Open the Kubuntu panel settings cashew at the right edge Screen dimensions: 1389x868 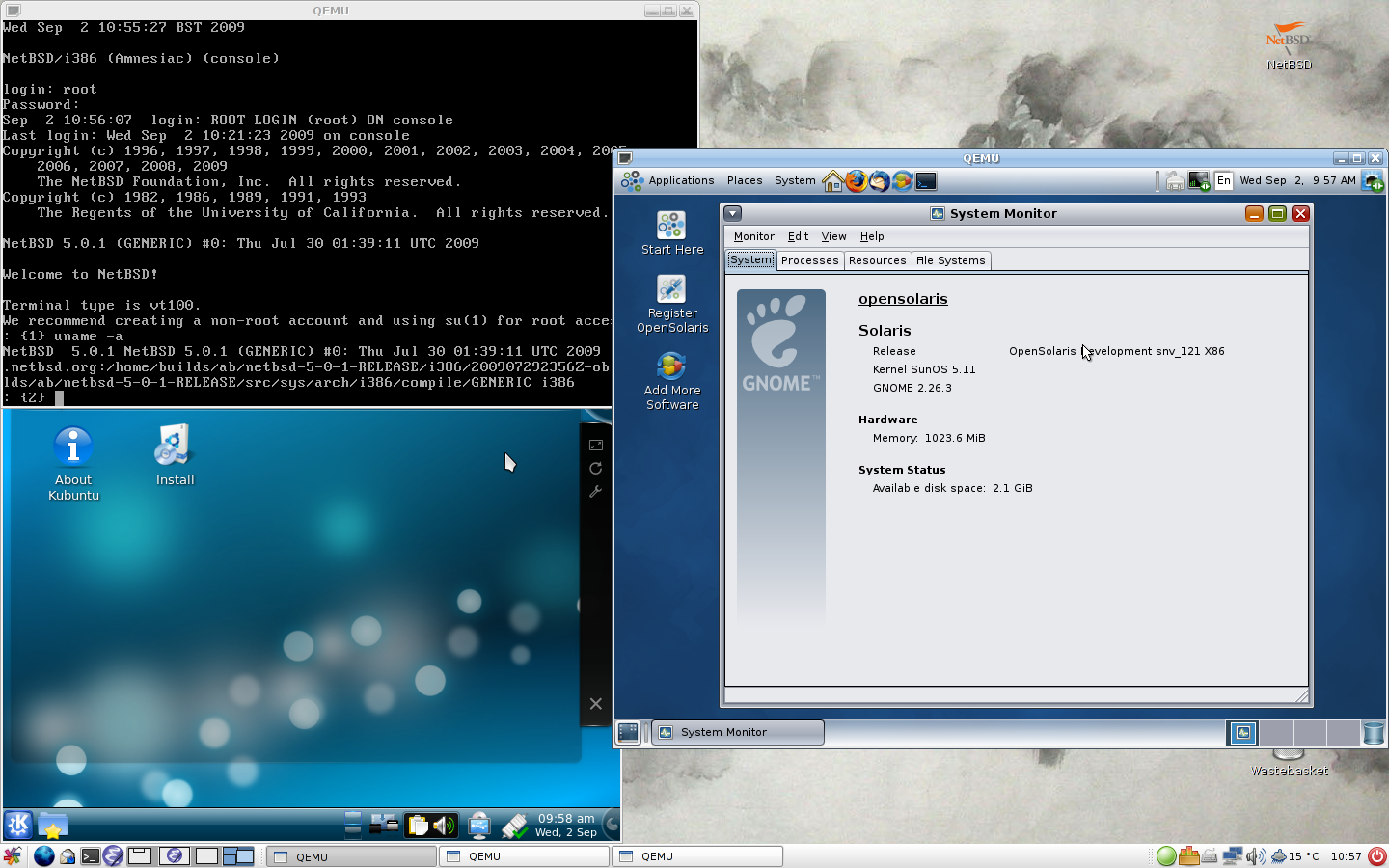(x=612, y=825)
